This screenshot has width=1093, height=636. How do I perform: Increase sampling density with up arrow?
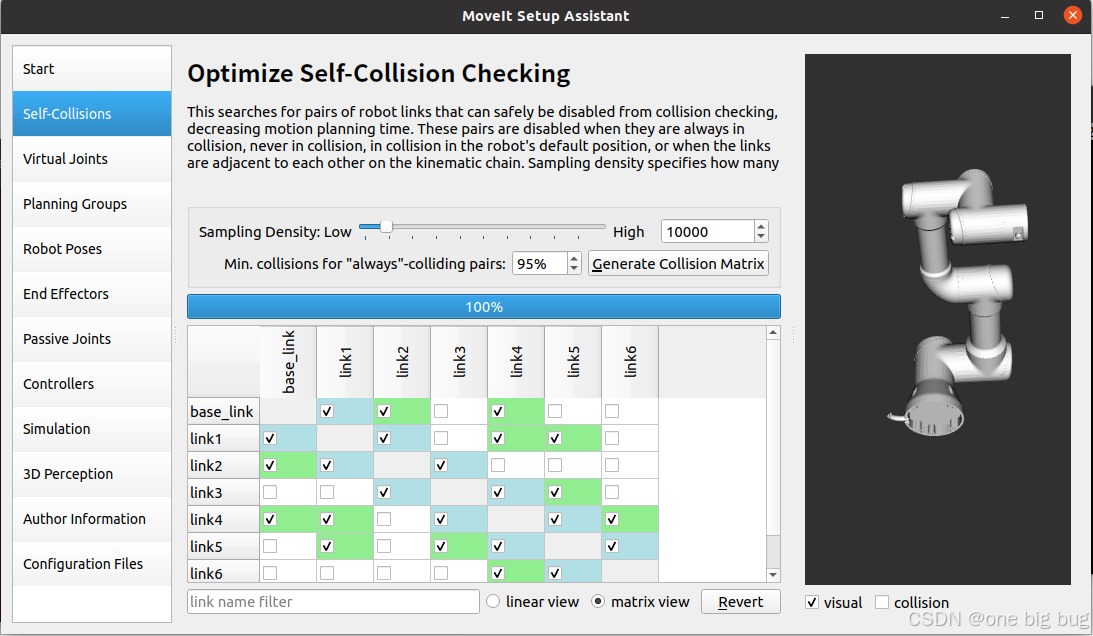[761, 226]
